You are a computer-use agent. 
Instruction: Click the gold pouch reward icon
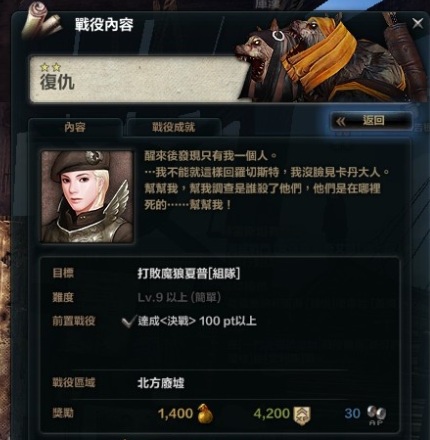pyautogui.click(x=205, y=414)
